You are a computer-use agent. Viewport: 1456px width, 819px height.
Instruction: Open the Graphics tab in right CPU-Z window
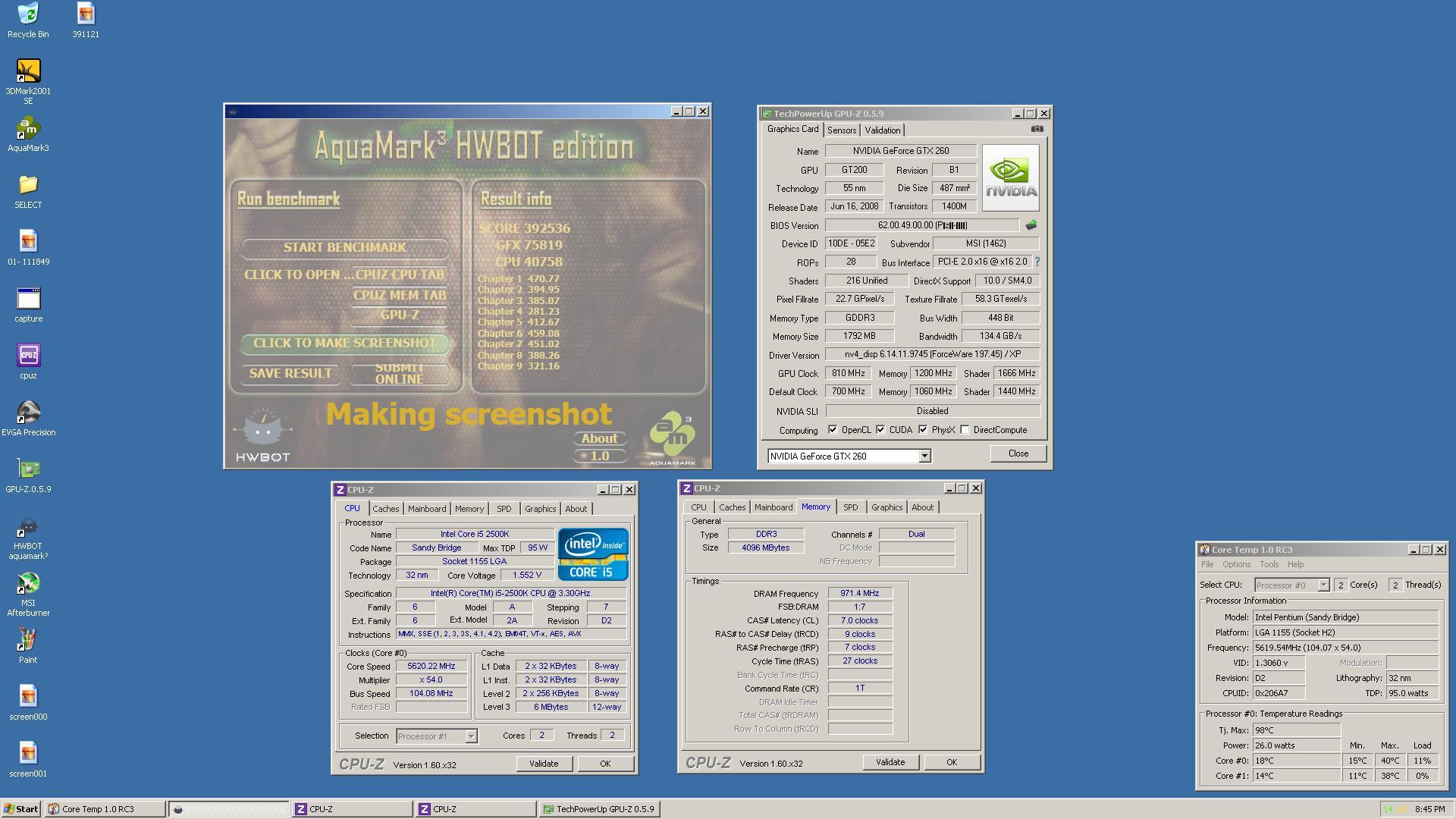click(x=886, y=507)
